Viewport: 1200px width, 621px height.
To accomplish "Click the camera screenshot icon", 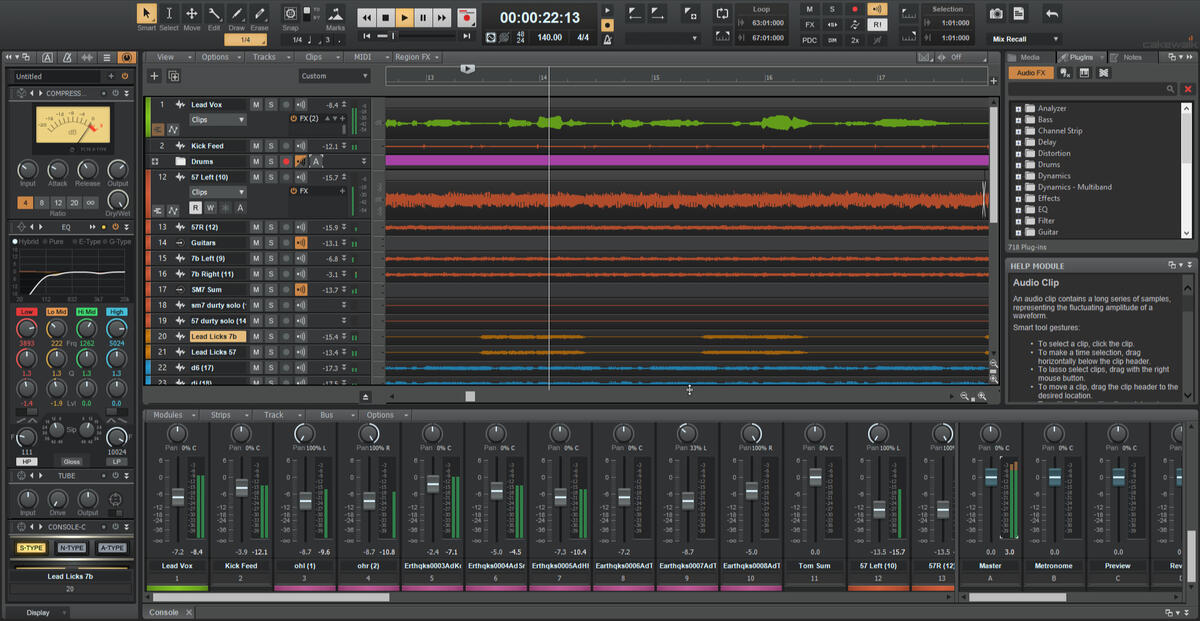I will tap(996, 14).
